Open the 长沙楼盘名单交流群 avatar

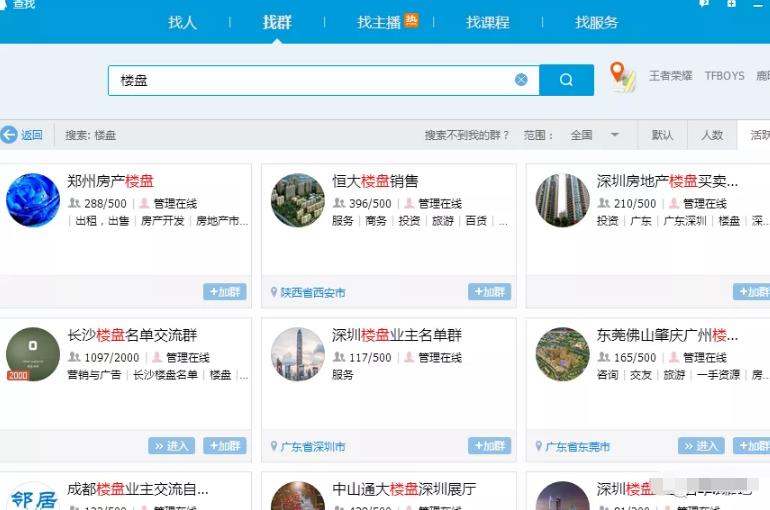(33, 354)
